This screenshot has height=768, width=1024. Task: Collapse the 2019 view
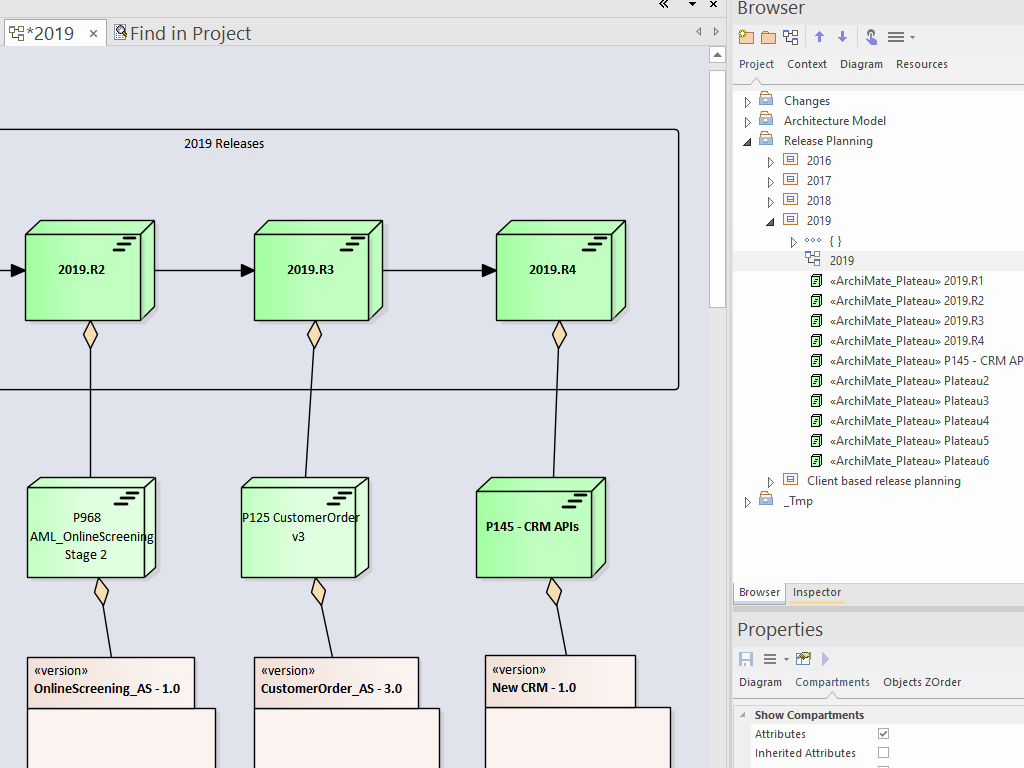pos(771,222)
